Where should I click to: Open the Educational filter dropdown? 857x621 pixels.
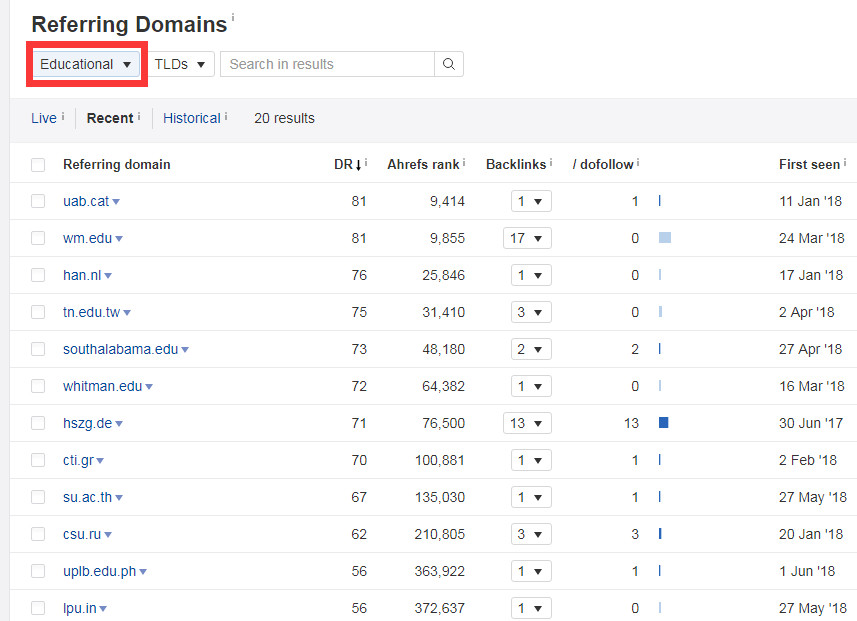pyautogui.click(x=86, y=64)
